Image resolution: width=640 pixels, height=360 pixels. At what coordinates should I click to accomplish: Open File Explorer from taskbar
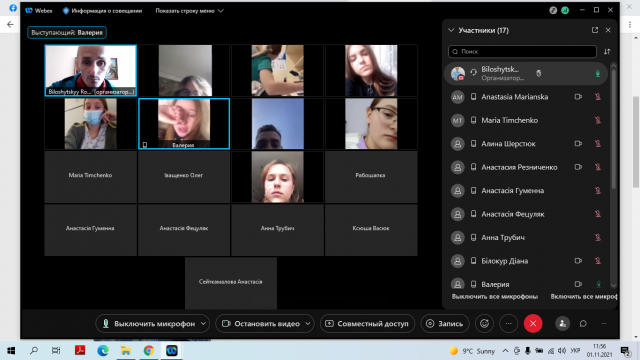[126, 351]
